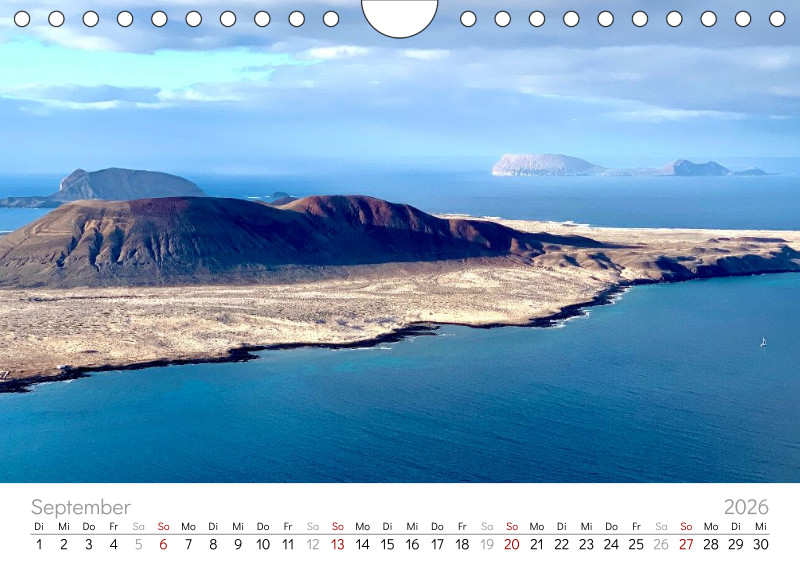
Task: Pick the 20th of September
Action: (x=511, y=545)
